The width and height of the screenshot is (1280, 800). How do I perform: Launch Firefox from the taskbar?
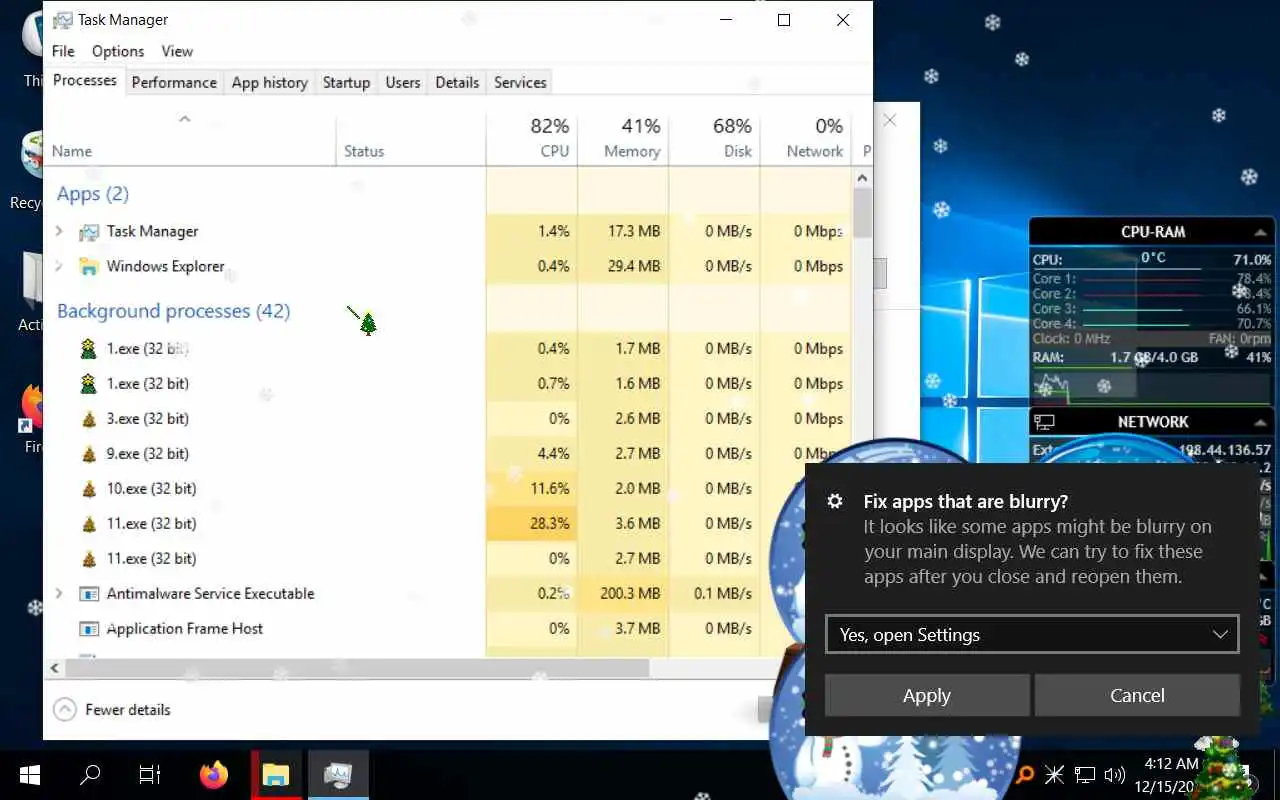(213, 775)
